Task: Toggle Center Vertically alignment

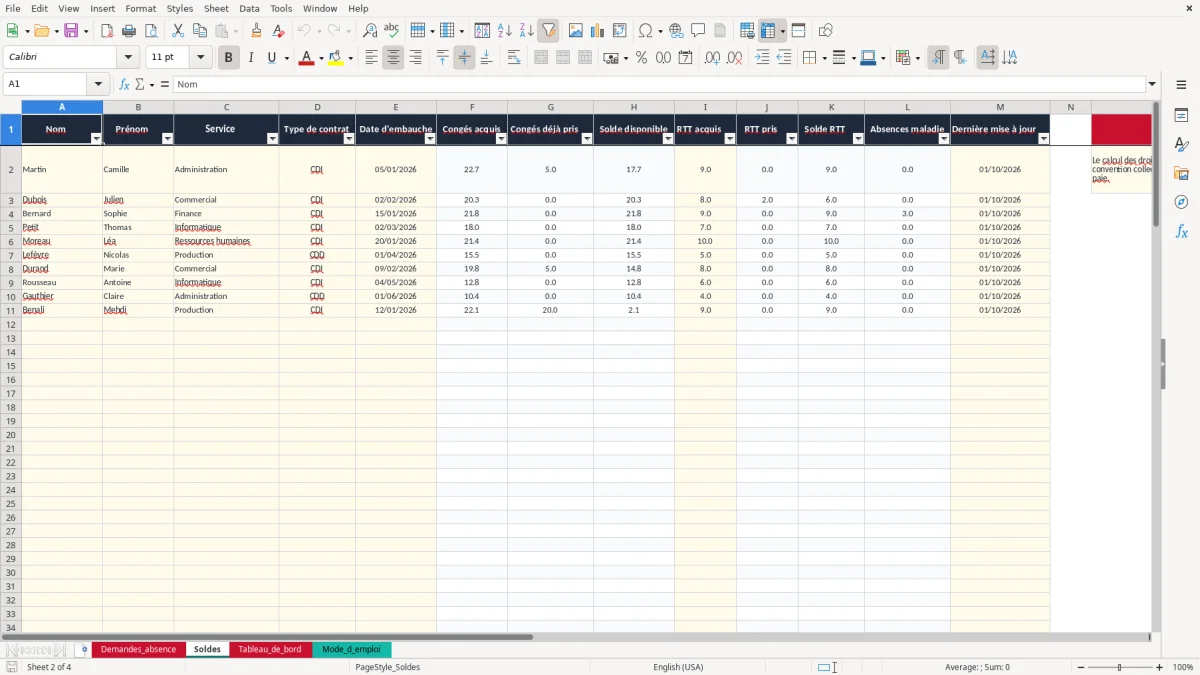Action: point(464,58)
